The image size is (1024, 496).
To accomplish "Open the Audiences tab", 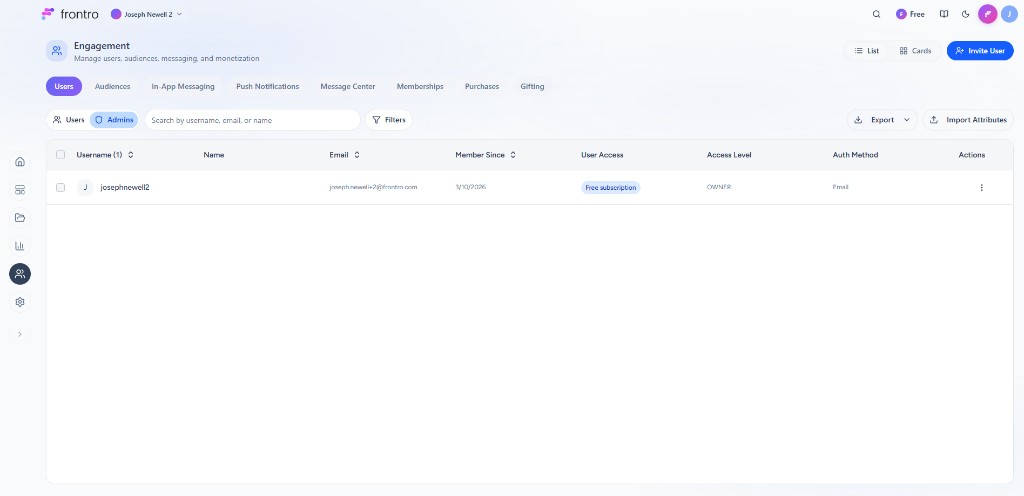I will point(112,86).
